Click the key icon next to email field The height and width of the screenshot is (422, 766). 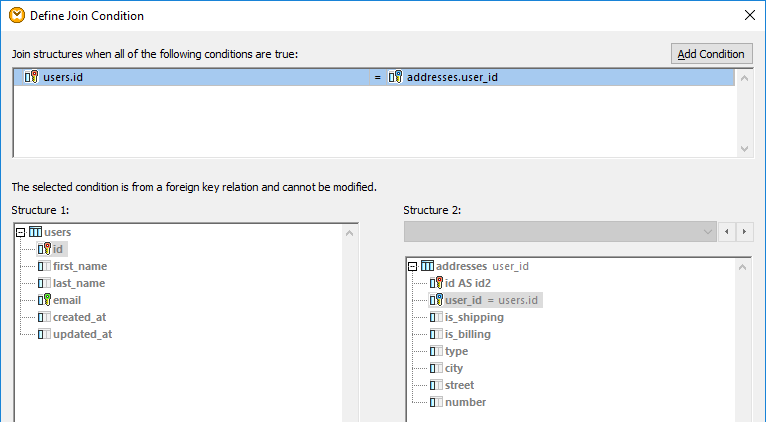coord(44,300)
